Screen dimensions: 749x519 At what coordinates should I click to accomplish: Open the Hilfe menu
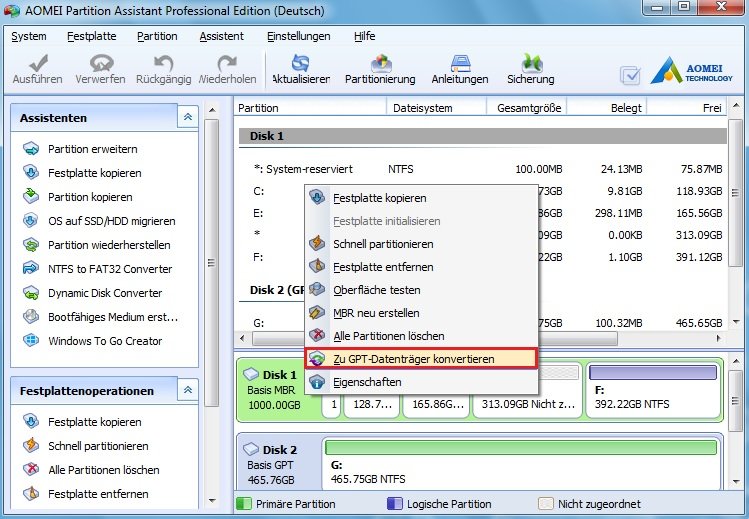pyautogui.click(x=364, y=36)
